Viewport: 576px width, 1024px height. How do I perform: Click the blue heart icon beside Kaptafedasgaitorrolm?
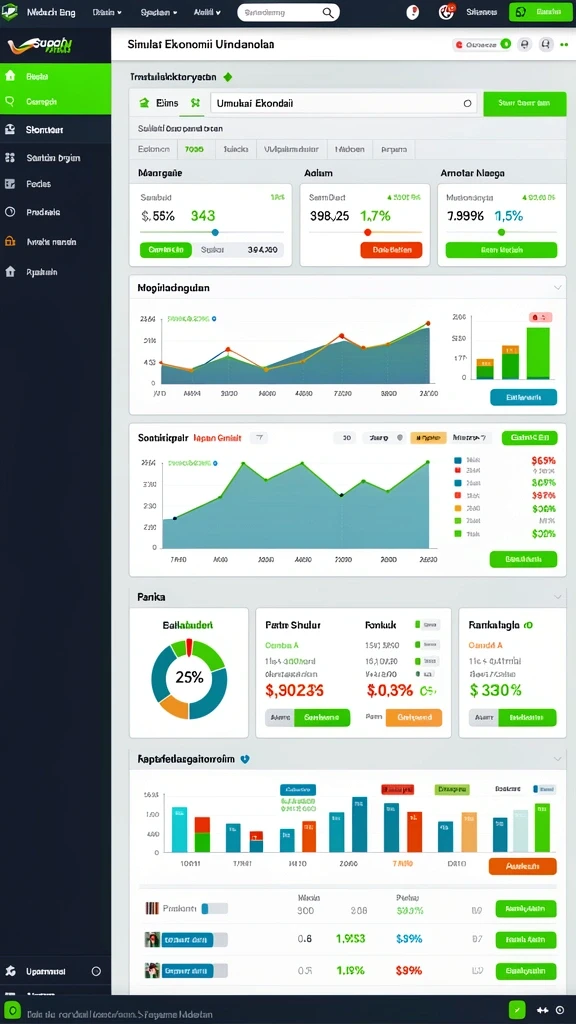[x=246, y=760]
